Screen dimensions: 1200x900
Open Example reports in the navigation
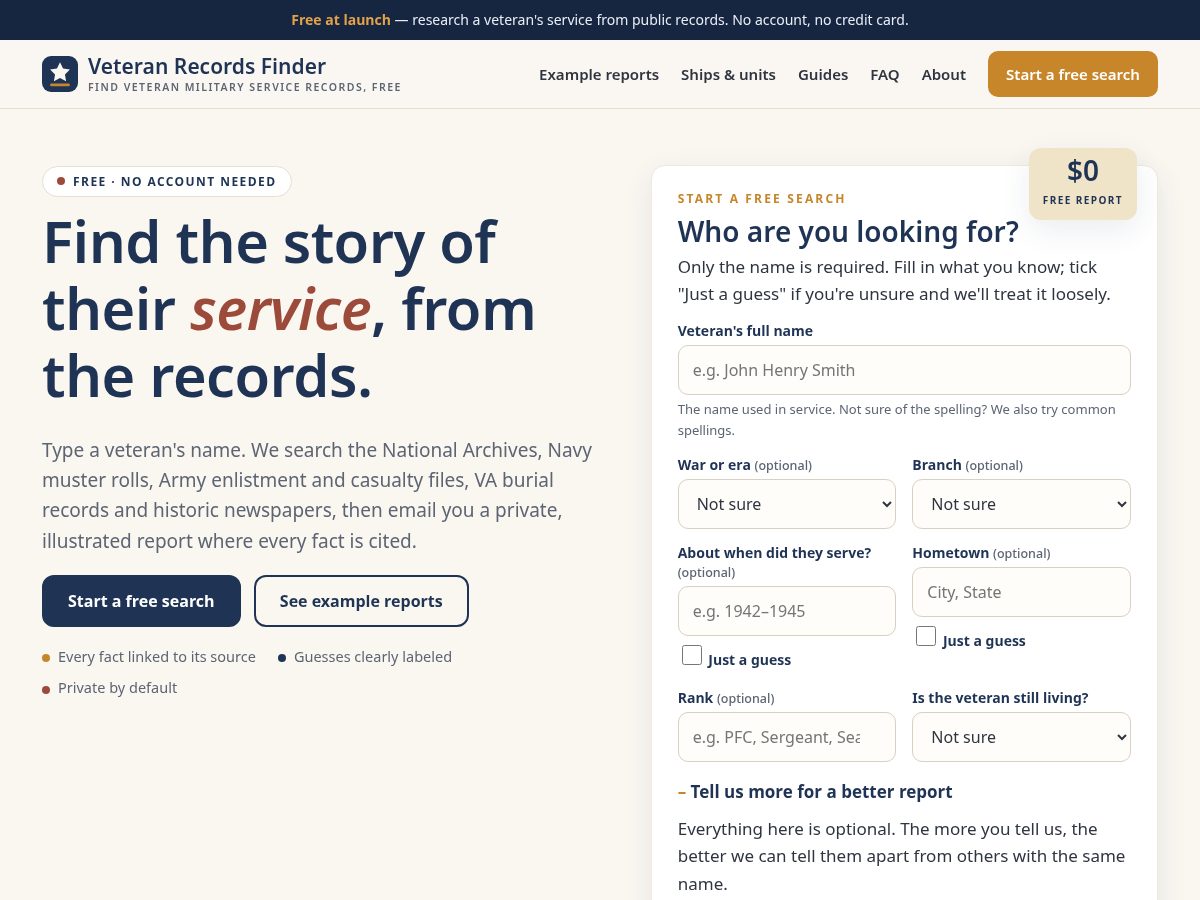point(599,75)
